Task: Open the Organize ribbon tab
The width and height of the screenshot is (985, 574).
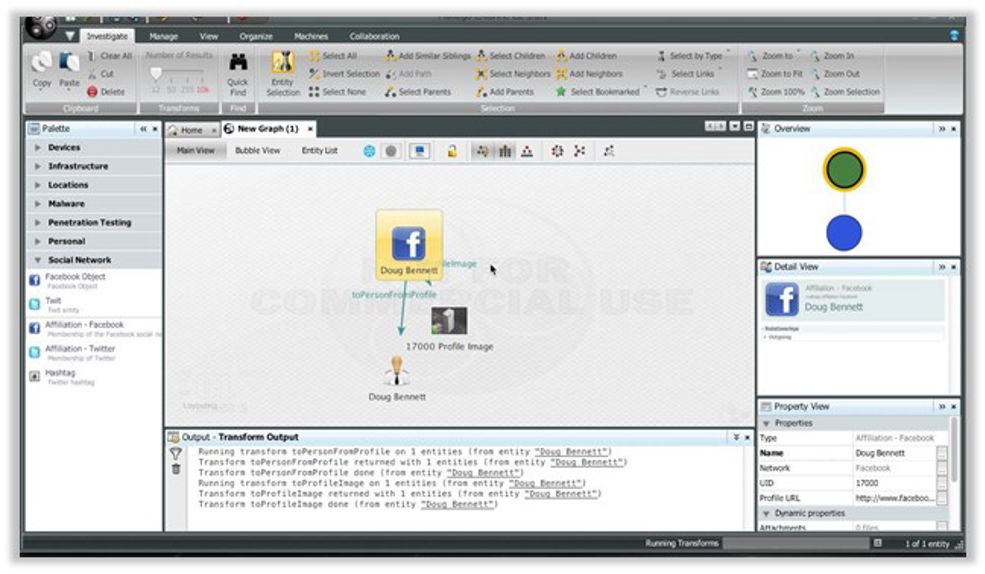Action: click(x=256, y=36)
